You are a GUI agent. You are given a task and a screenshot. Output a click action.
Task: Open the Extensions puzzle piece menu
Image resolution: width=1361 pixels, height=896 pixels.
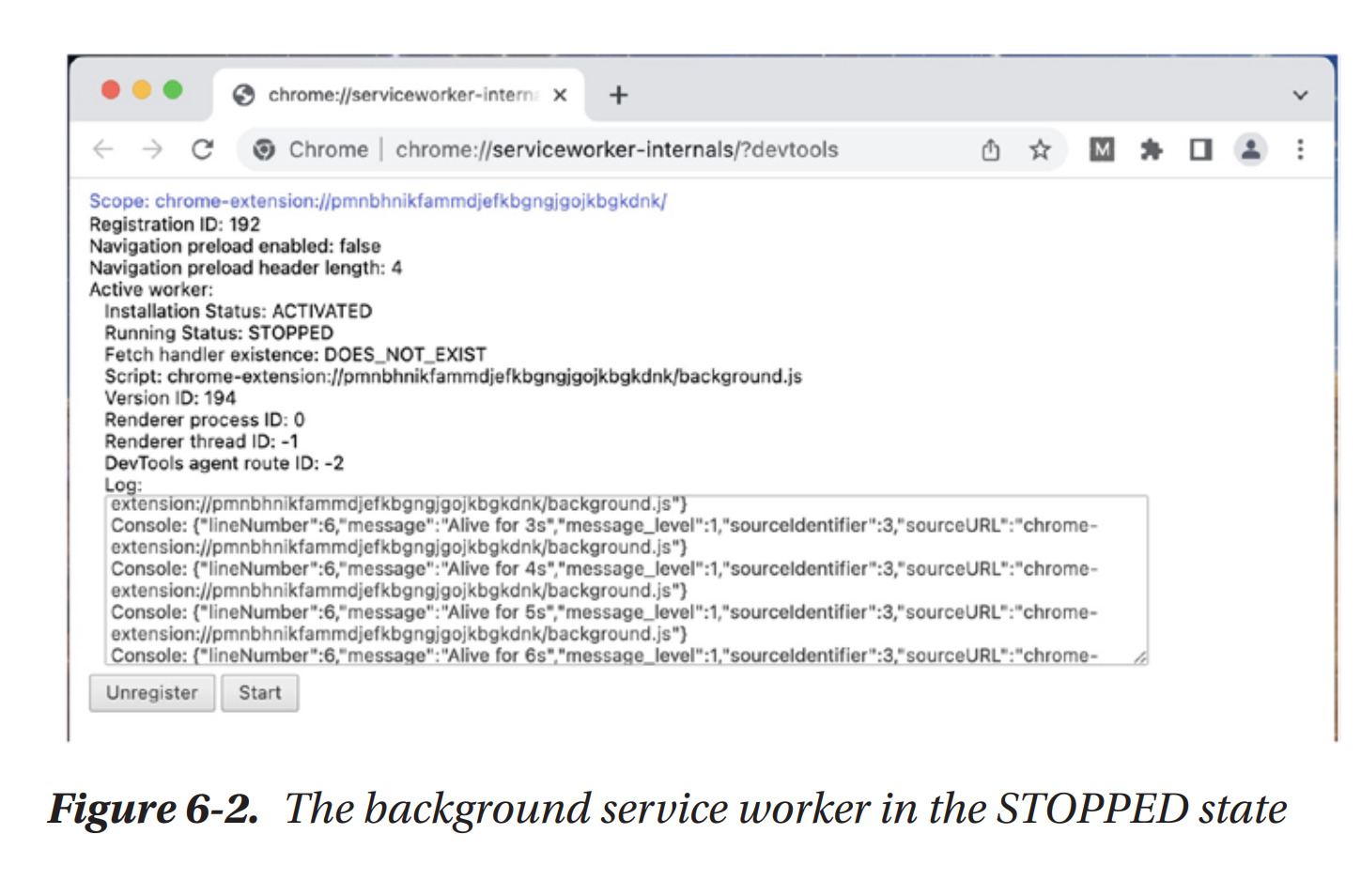(x=1151, y=149)
